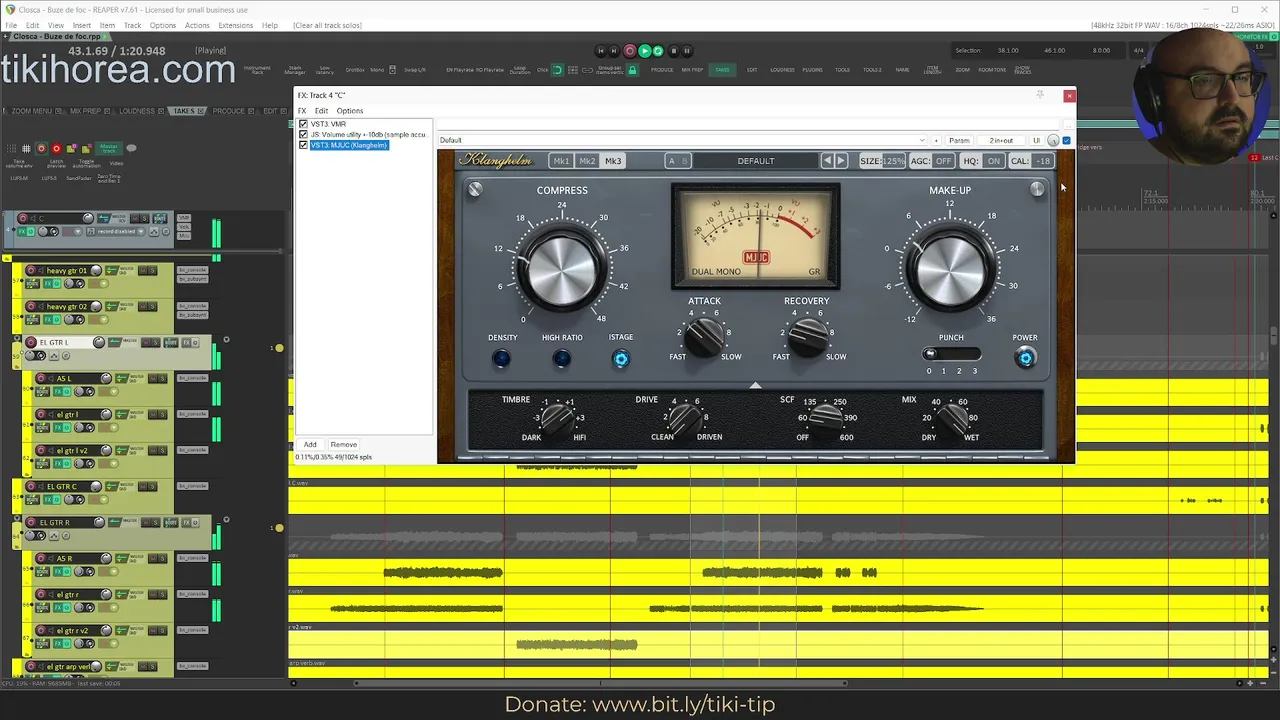Screen dimensions: 1280x720
Task: Toggle the MJUC POWER button
Action: pos(1025,358)
